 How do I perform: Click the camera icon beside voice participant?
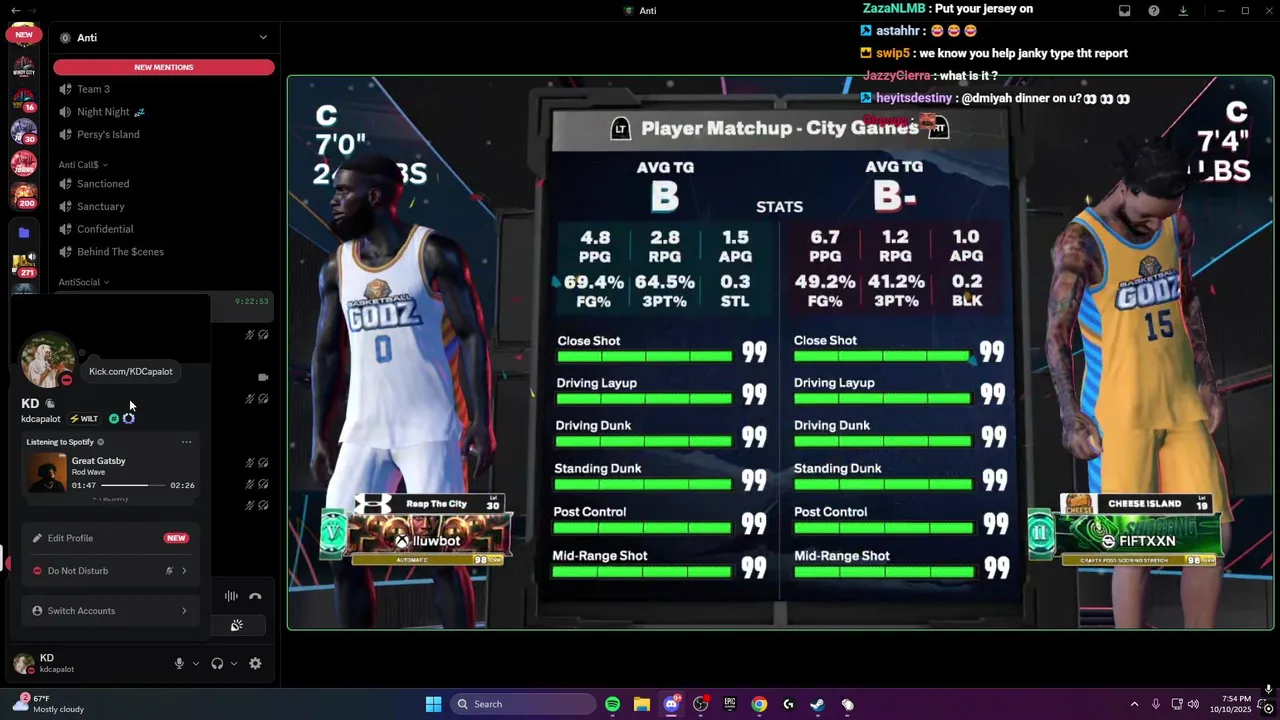point(263,378)
